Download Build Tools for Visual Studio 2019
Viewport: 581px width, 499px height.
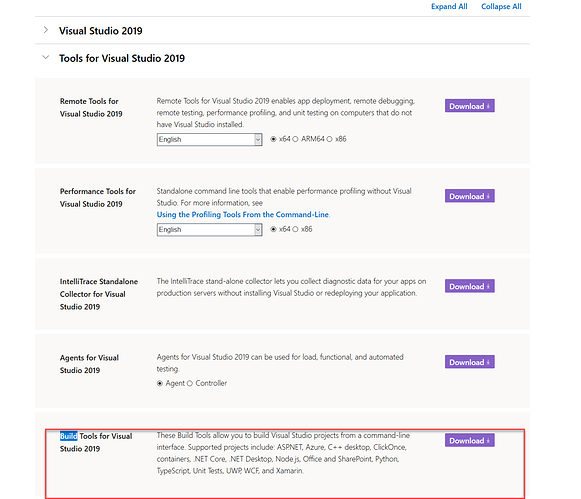469,440
